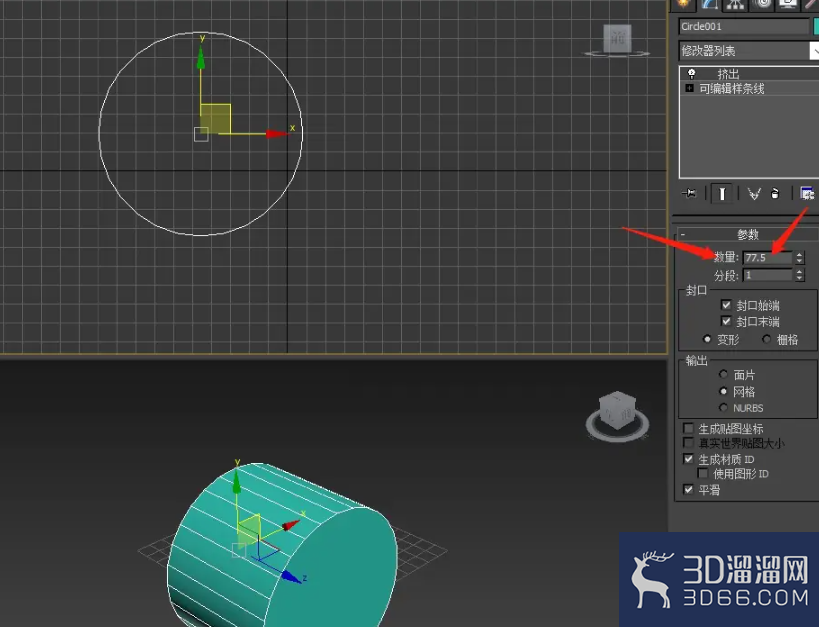Toggle the lightbulb icon for the 挤出 modifier
This screenshot has height=627, width=819.
(x=692, y=74)
